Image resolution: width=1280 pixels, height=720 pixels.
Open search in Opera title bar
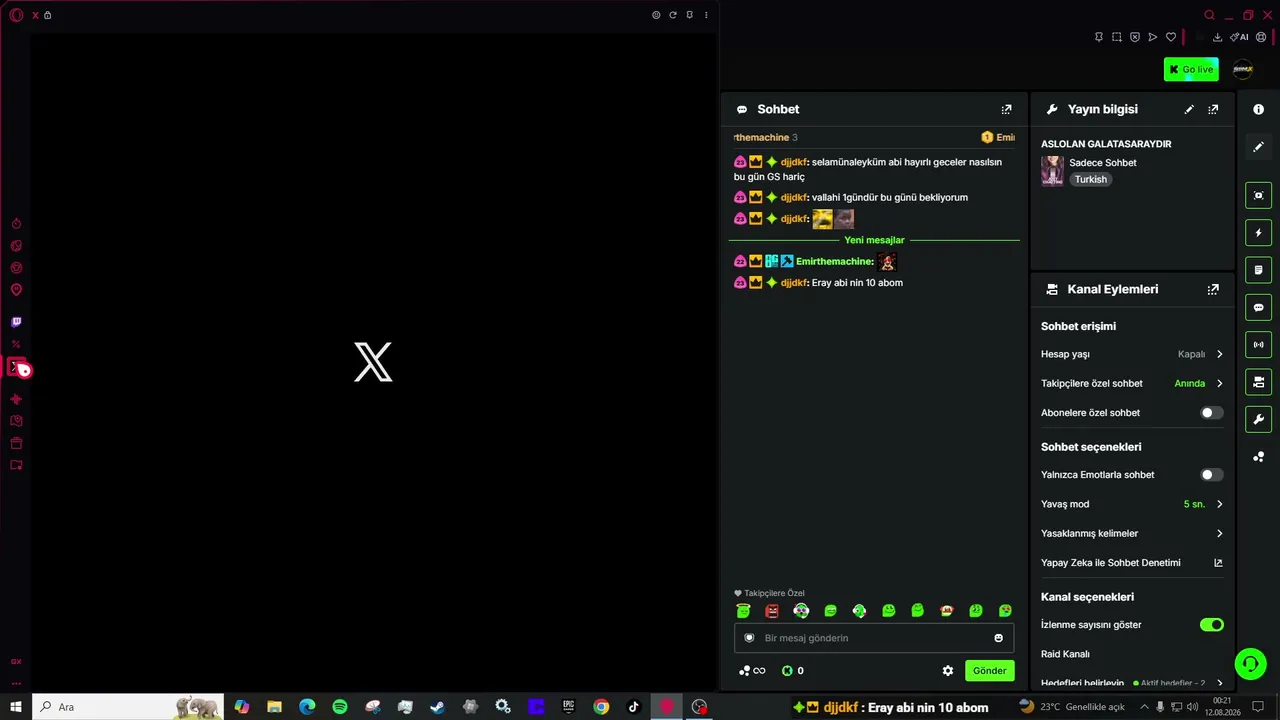[1209, 15]
